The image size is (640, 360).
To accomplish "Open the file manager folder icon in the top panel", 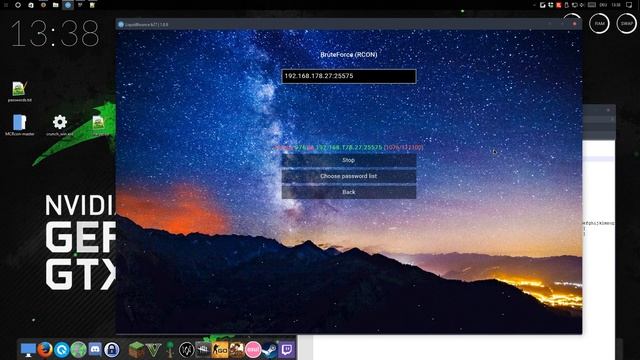I will click(x=56, y=5).
